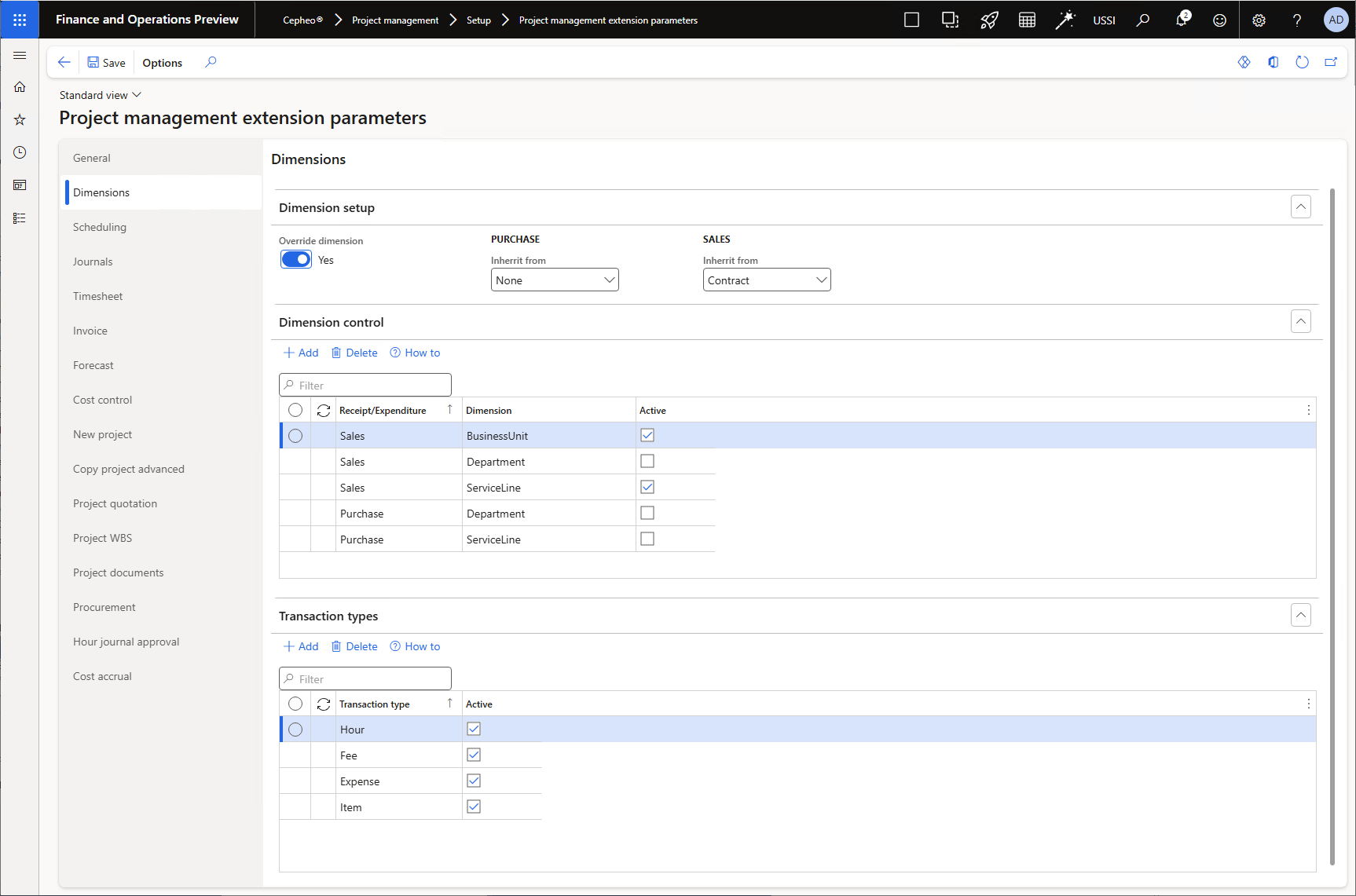
Task: Click Add in the Transaction types section
Action: (301, 646)
